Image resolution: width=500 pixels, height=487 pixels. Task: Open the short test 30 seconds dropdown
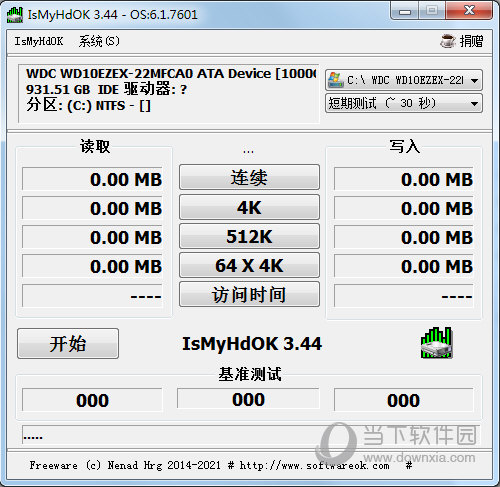click(x=404, y=103)
